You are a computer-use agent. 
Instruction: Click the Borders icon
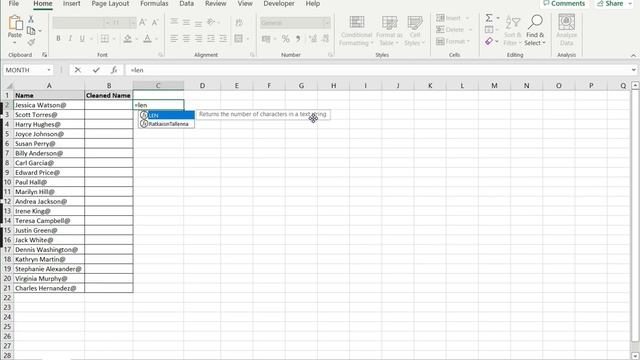104,38
